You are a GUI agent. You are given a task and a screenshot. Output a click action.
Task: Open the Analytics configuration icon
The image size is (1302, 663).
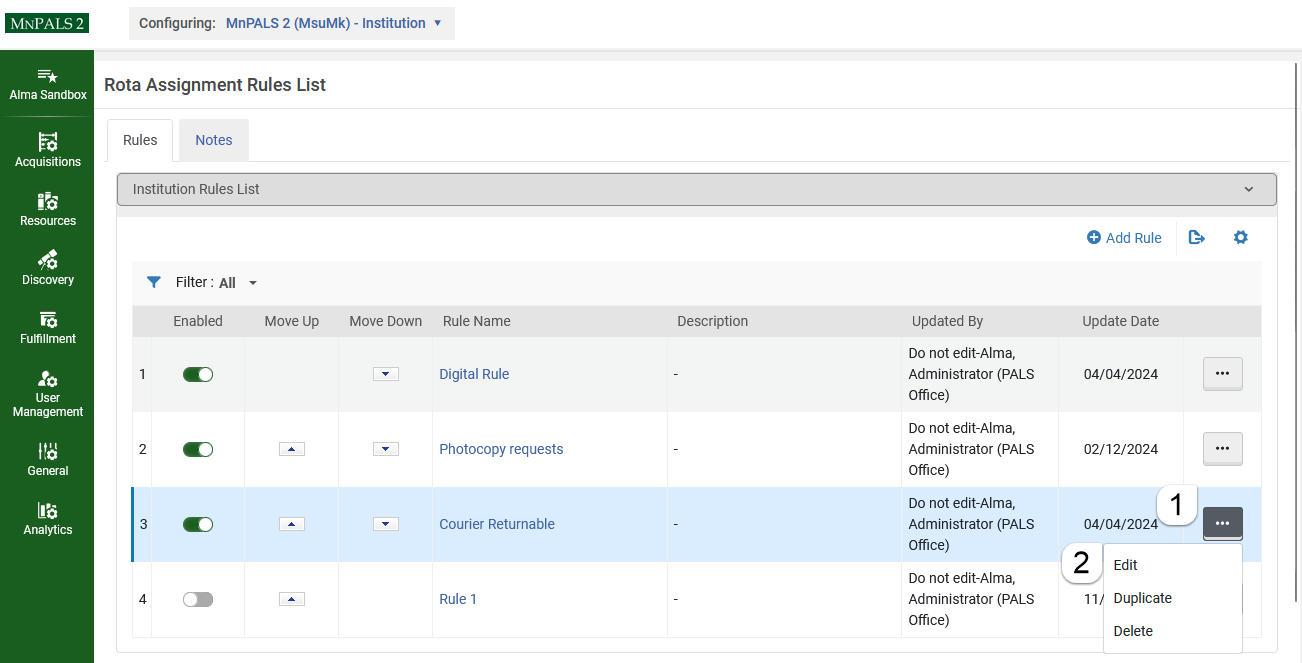(47, 511)
